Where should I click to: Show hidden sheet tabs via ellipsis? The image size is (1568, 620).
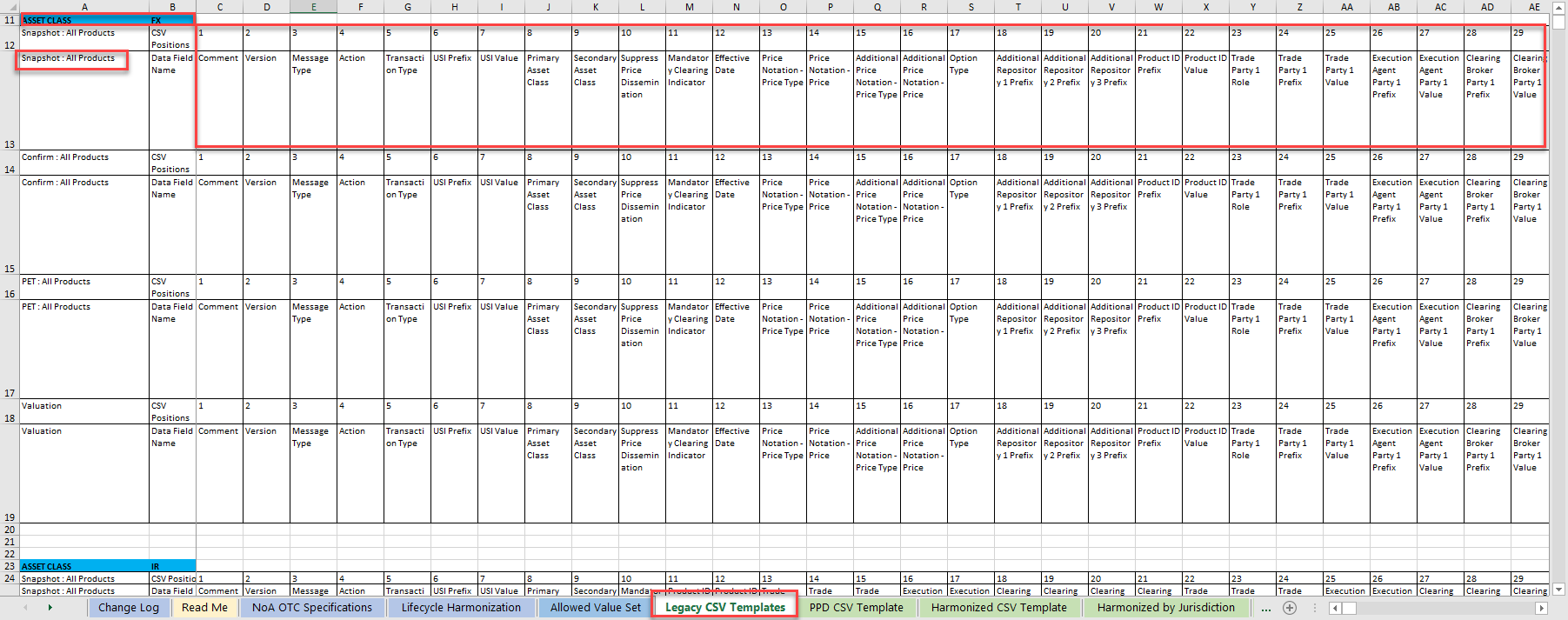[x=1266, y=608]
